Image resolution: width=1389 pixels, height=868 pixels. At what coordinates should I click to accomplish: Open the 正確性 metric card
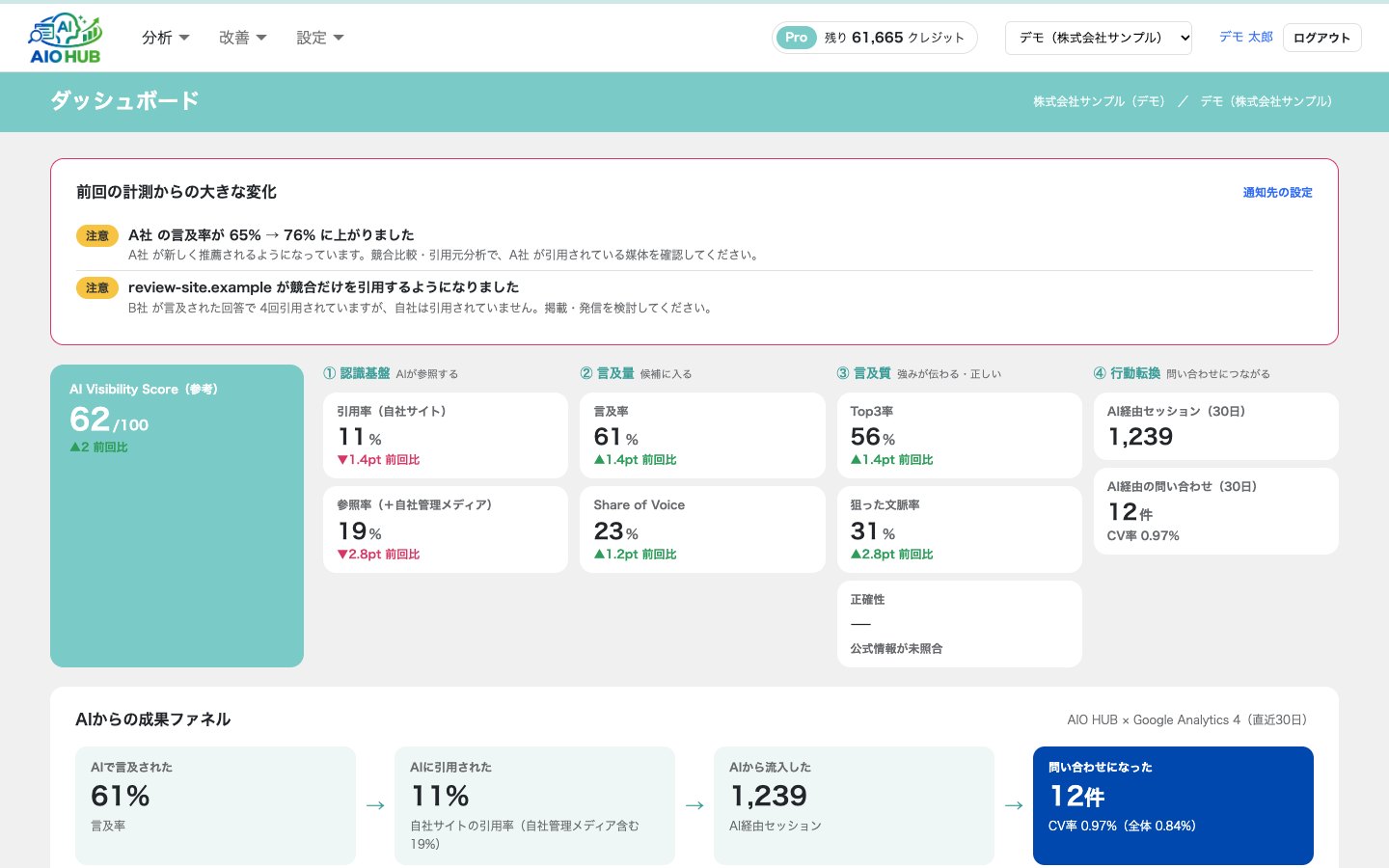[x=960, y=624]
